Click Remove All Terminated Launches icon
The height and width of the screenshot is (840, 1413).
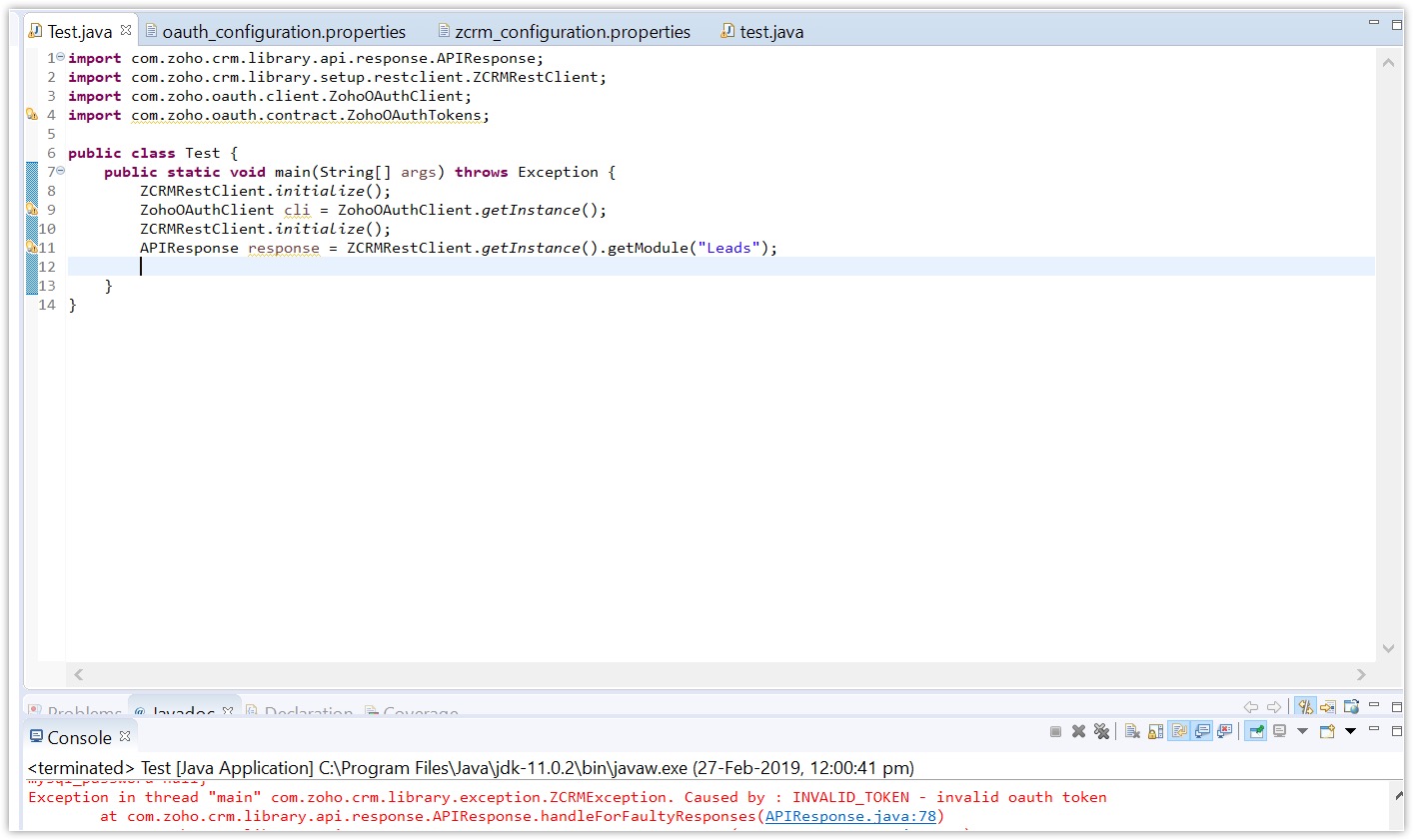1101,732
